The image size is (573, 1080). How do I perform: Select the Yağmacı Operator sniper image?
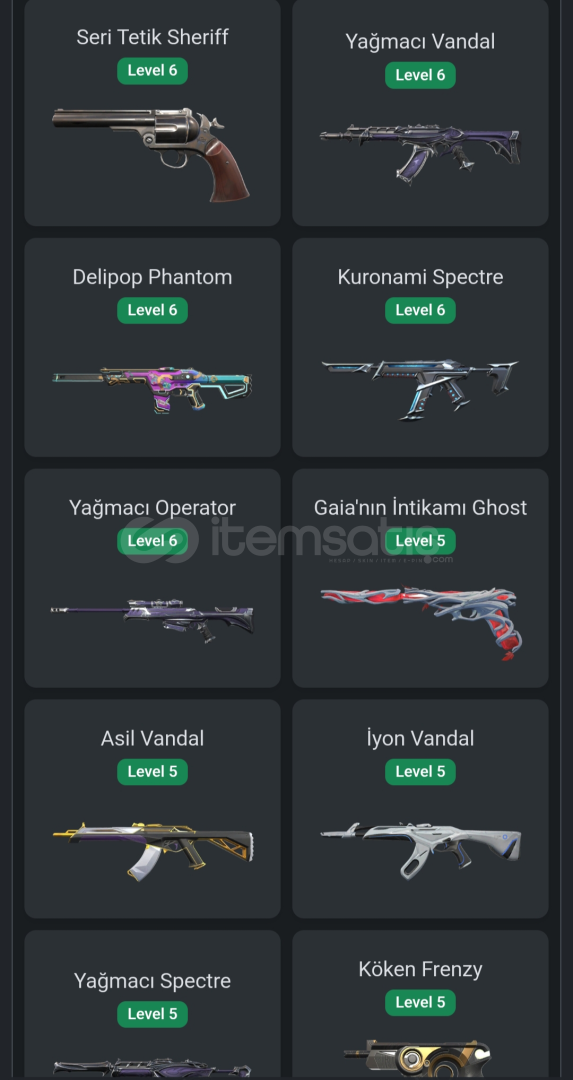tap(152, 619)
